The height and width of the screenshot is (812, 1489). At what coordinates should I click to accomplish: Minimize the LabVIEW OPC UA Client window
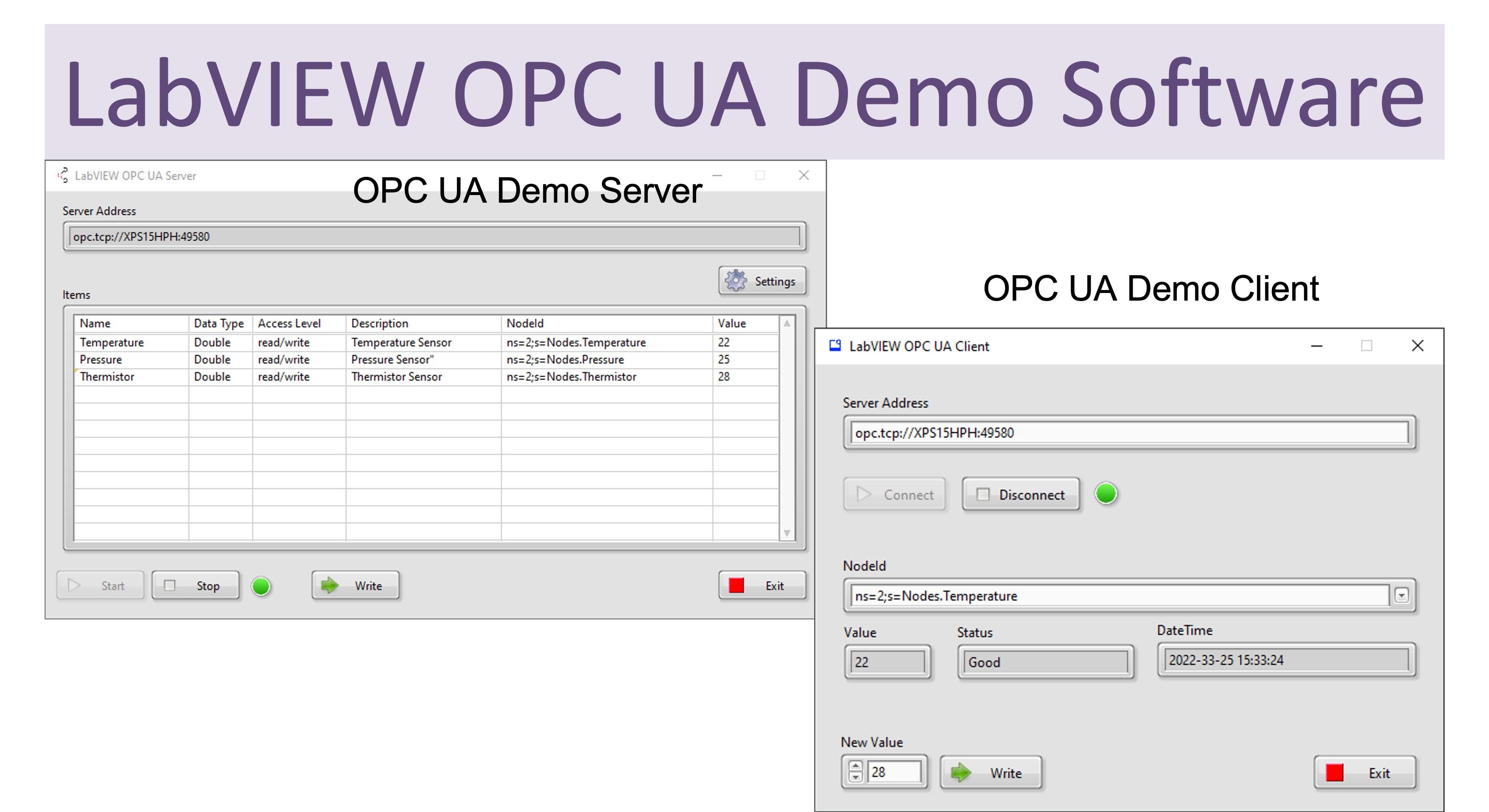coord(1317,346)
